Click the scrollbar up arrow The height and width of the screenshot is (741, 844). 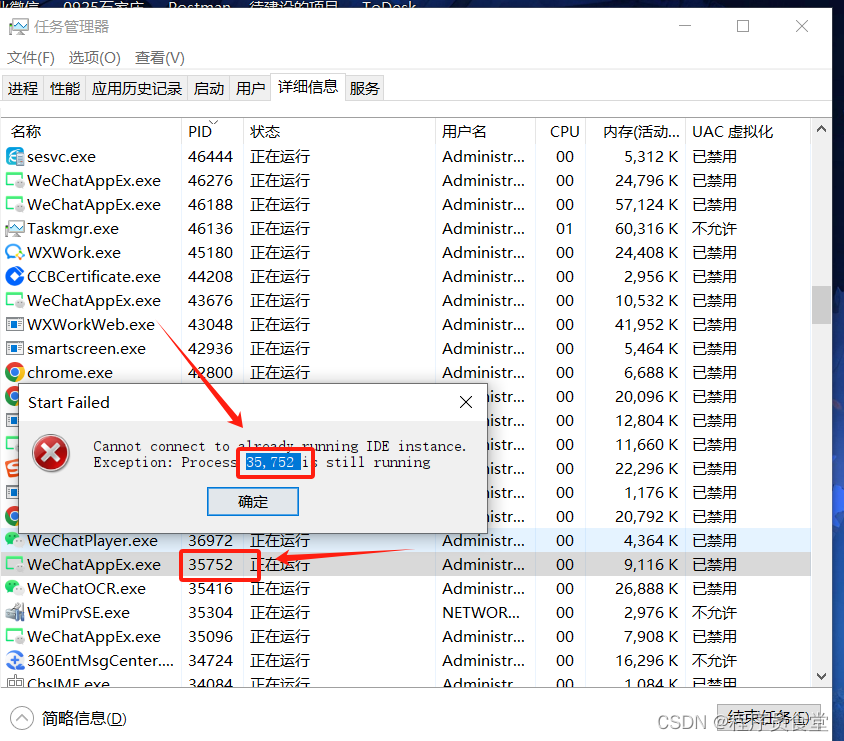click(821, 129)
